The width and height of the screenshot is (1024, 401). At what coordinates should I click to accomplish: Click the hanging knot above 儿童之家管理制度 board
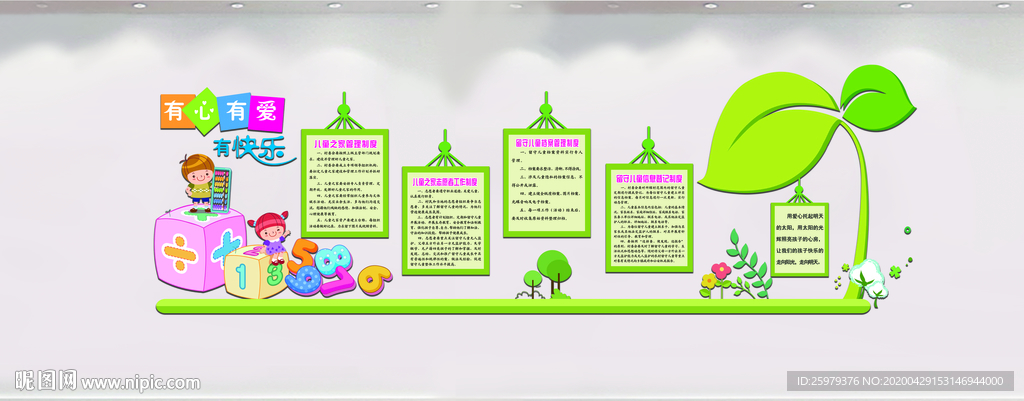[344, 112]
